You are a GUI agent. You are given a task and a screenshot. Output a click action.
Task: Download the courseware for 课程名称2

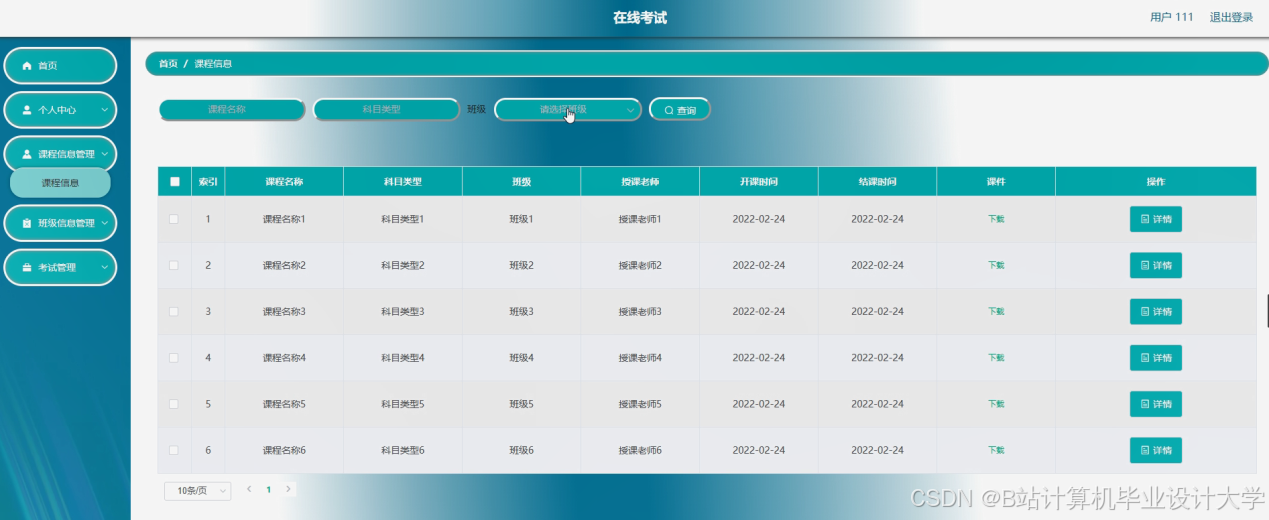point(996,265)
